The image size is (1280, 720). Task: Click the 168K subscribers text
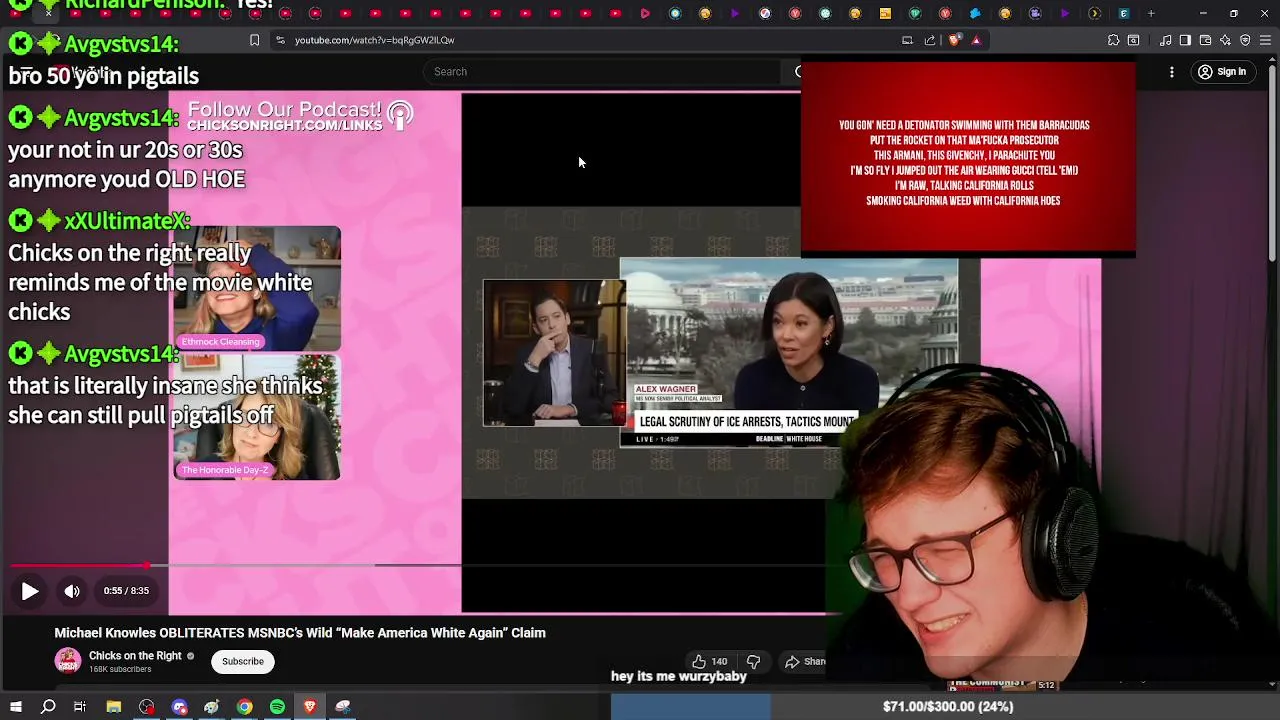[x=120, y=669]
